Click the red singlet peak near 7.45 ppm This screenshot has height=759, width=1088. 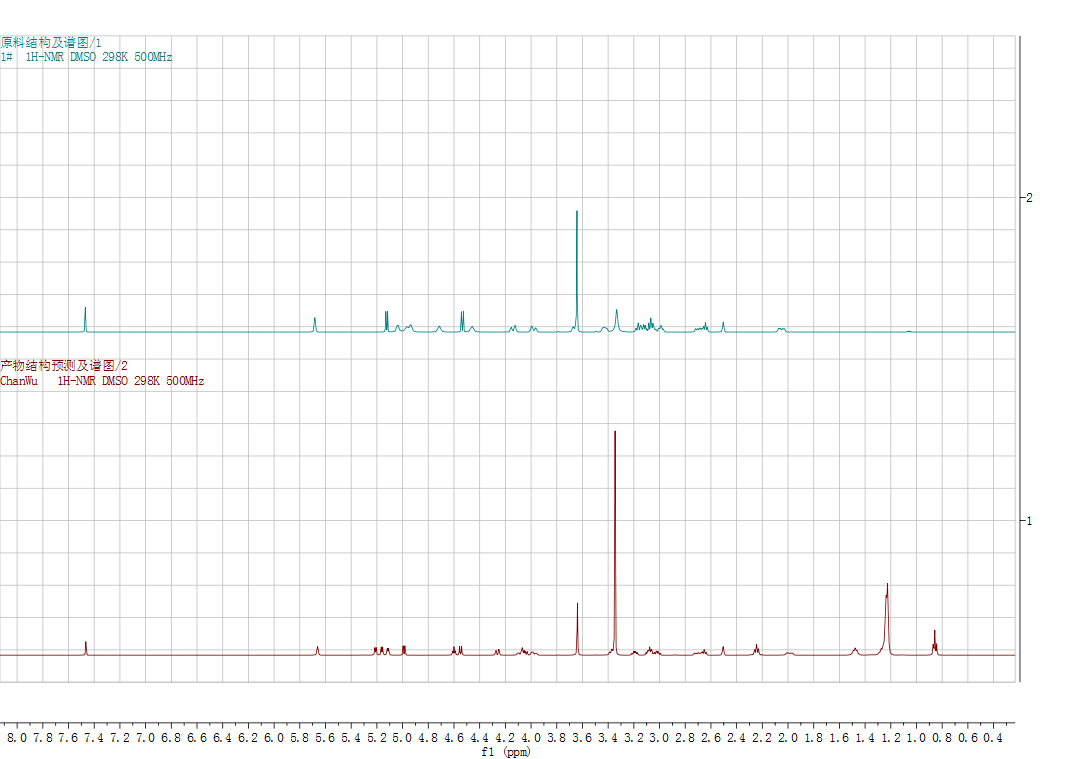coord(85,648)
